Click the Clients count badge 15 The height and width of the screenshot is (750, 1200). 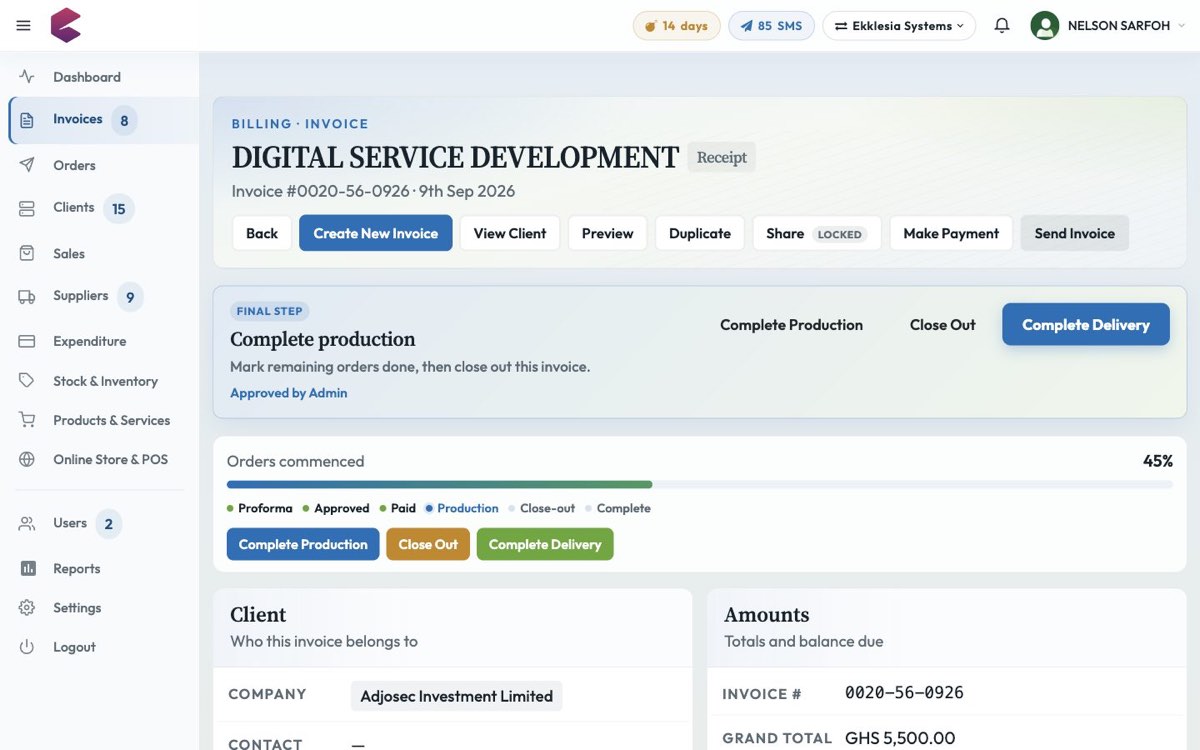[x=118, y=209]
